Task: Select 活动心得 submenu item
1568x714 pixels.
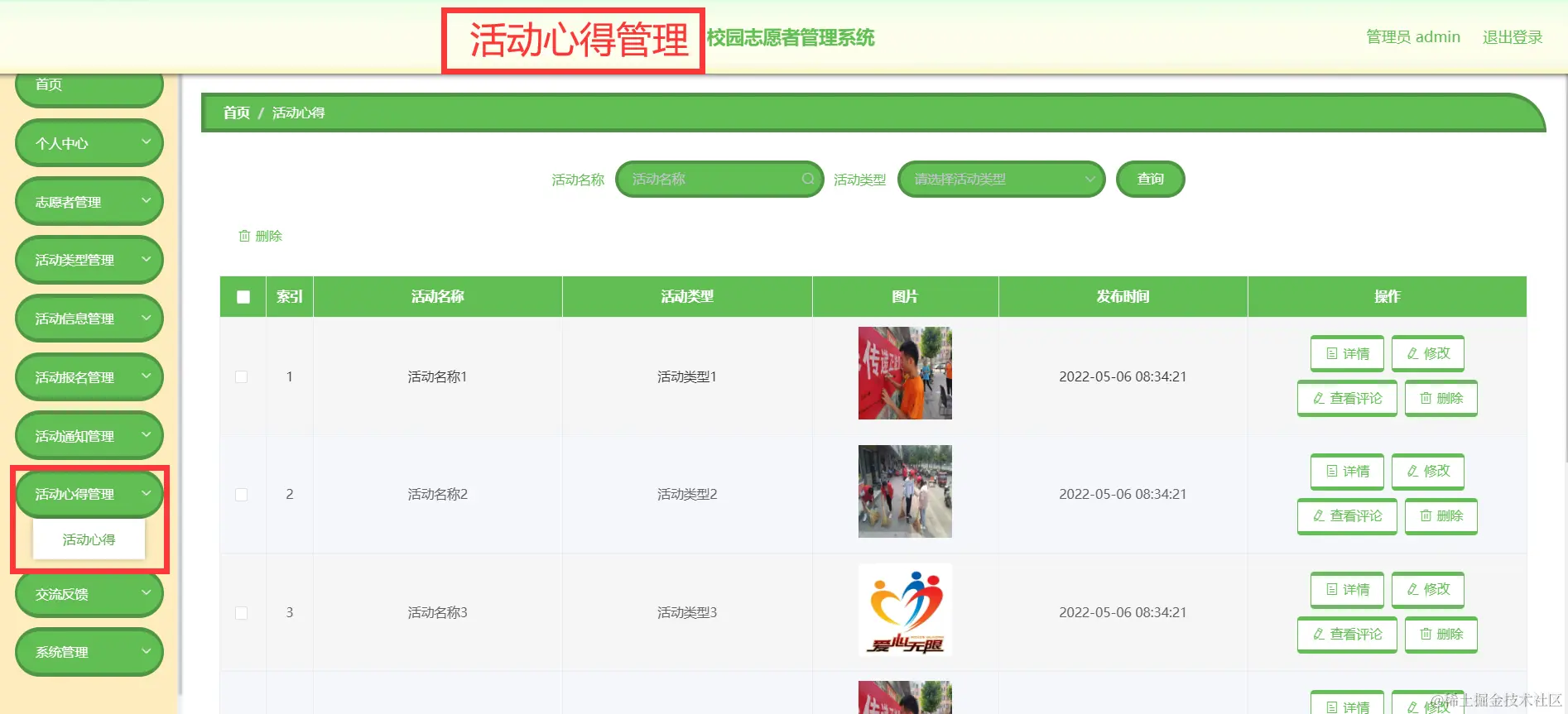Action: point(89,539)
